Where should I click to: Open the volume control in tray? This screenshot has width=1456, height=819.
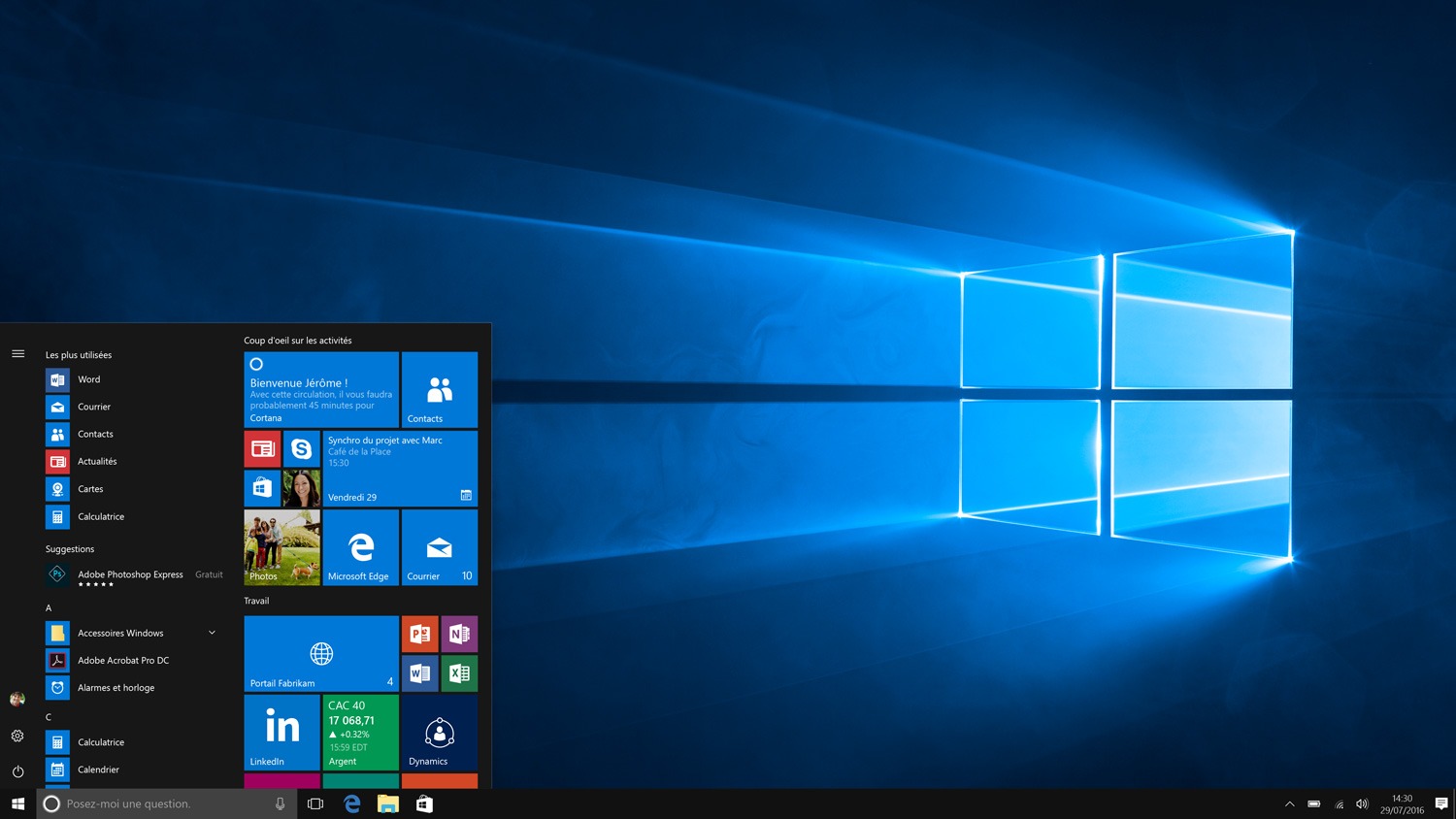pos(1362,803)
